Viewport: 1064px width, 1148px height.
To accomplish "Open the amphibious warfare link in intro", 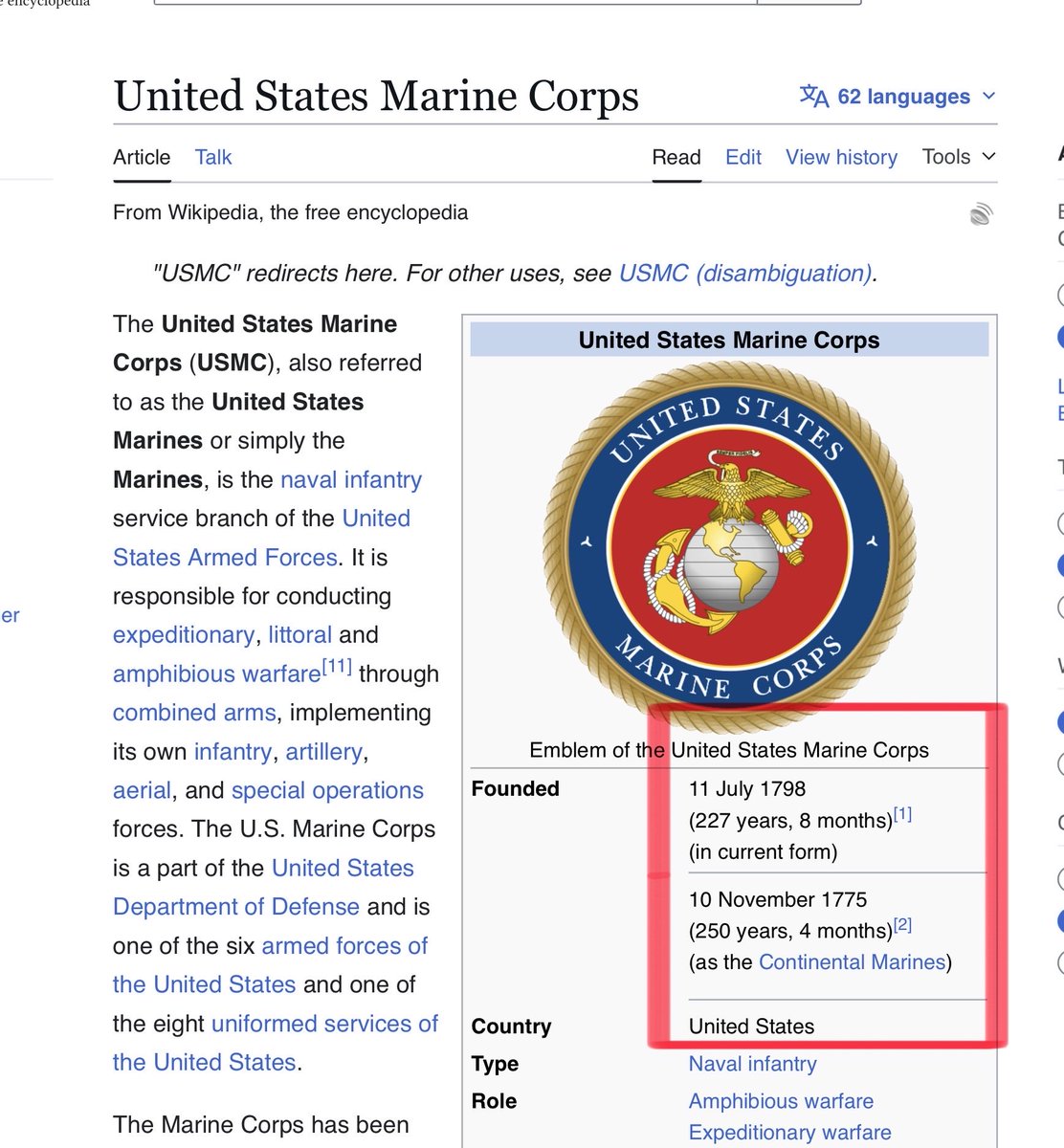I will [x=216, y=674].
